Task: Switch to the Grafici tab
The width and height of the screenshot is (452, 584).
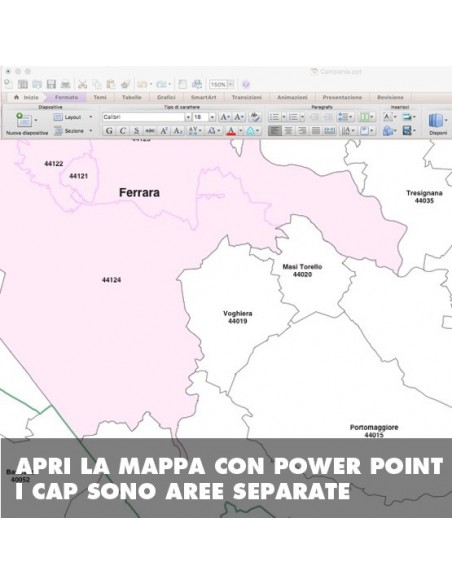Action: click(x=166, y=97)
